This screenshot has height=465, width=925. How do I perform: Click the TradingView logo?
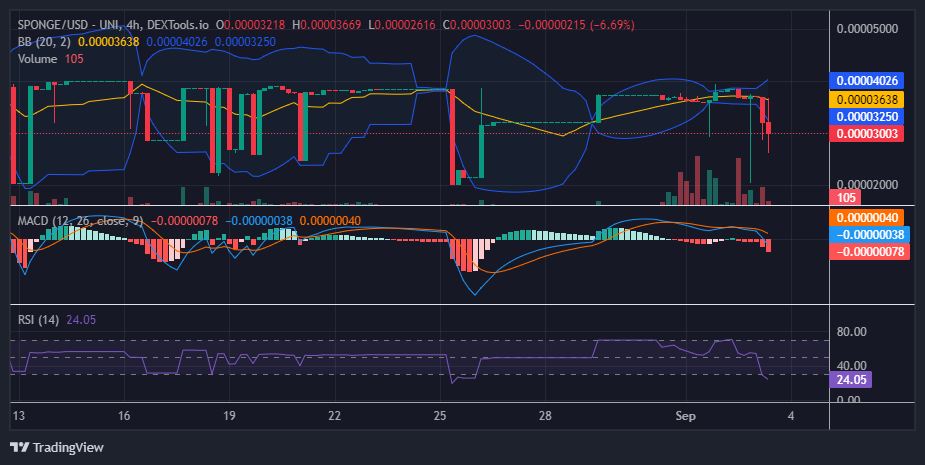point(57,447)
